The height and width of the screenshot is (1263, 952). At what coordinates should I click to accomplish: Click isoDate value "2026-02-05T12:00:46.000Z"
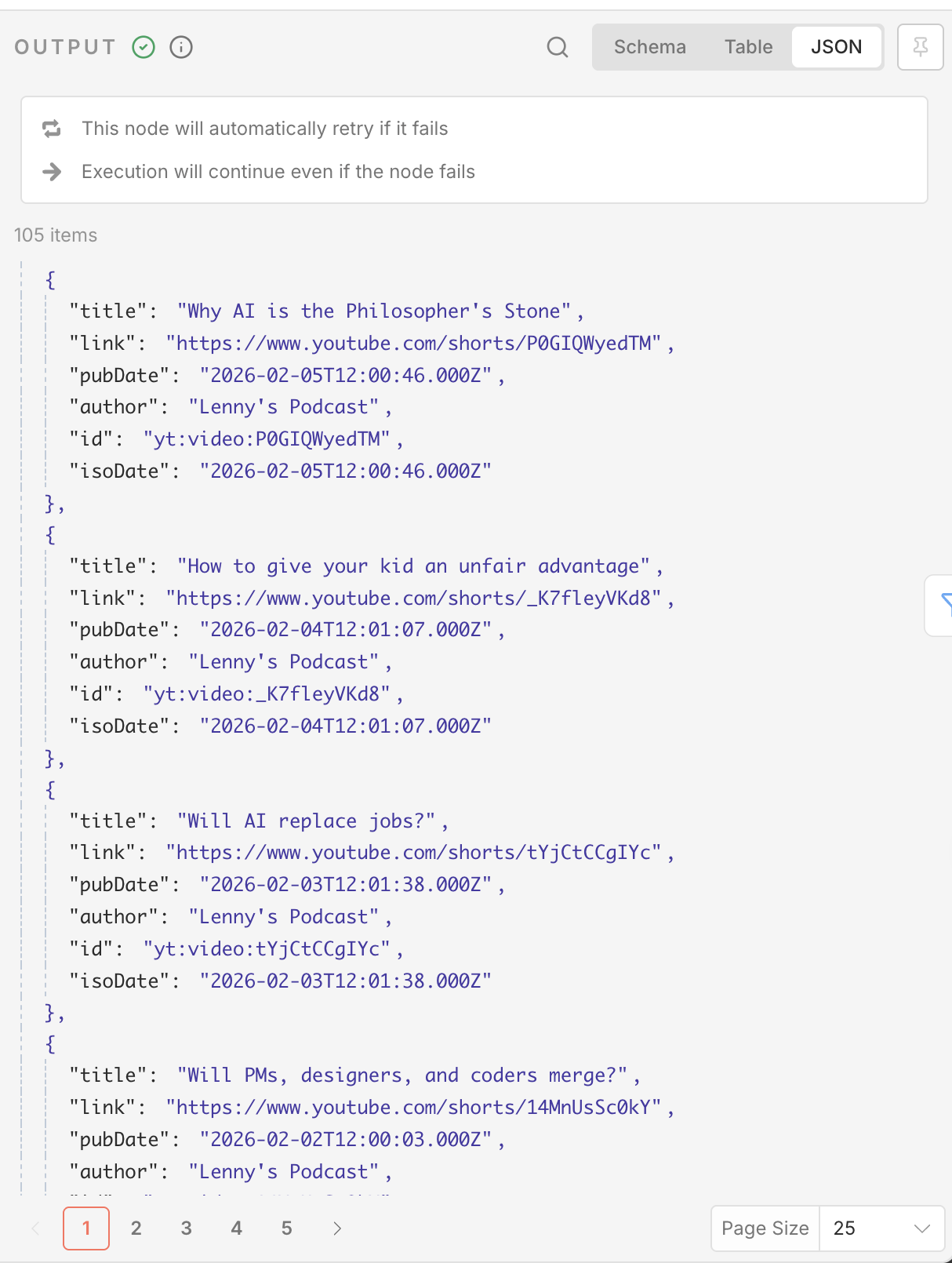[x=346, y=471]
